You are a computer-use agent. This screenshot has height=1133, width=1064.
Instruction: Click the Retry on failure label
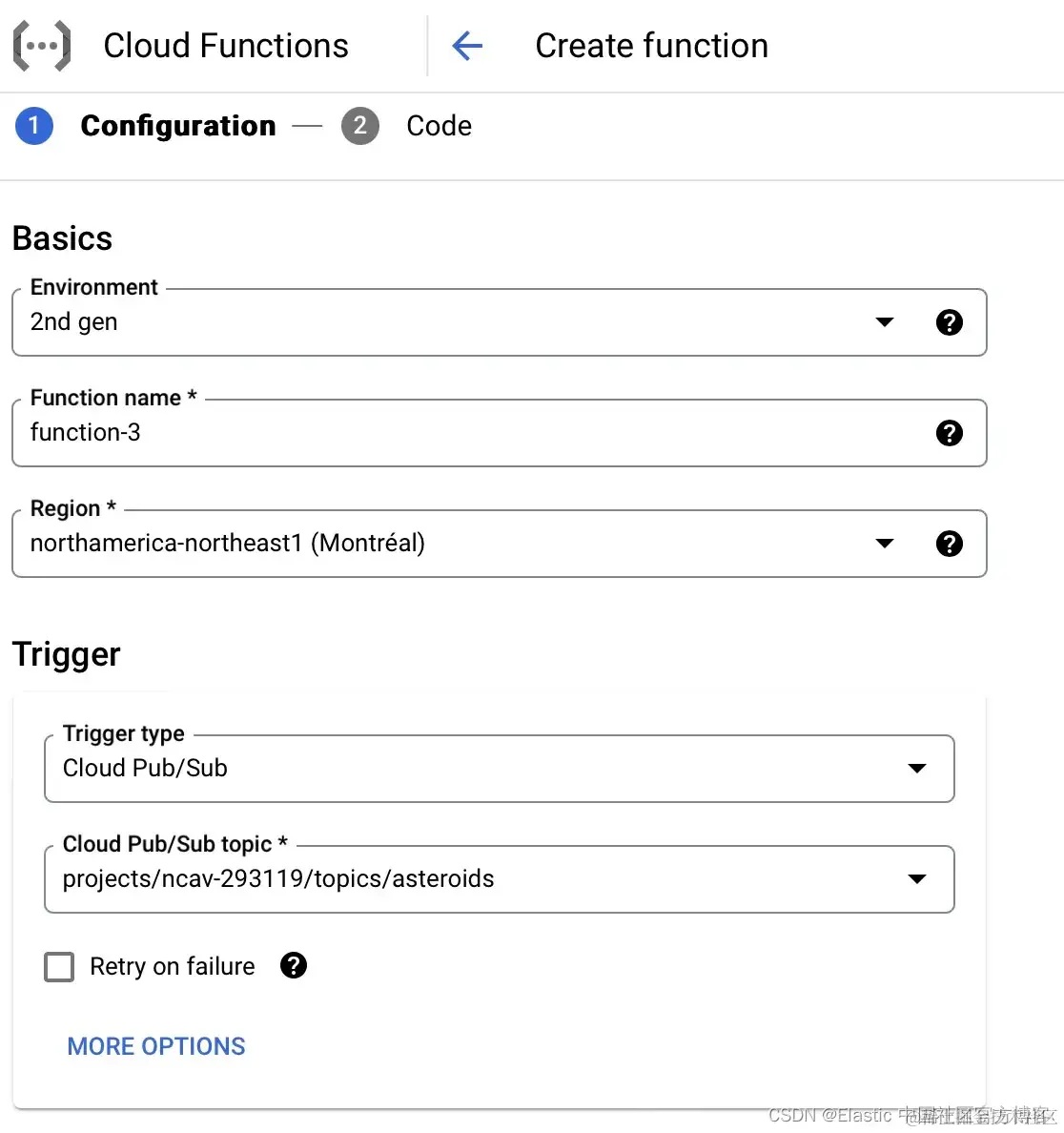pos(173,967)
